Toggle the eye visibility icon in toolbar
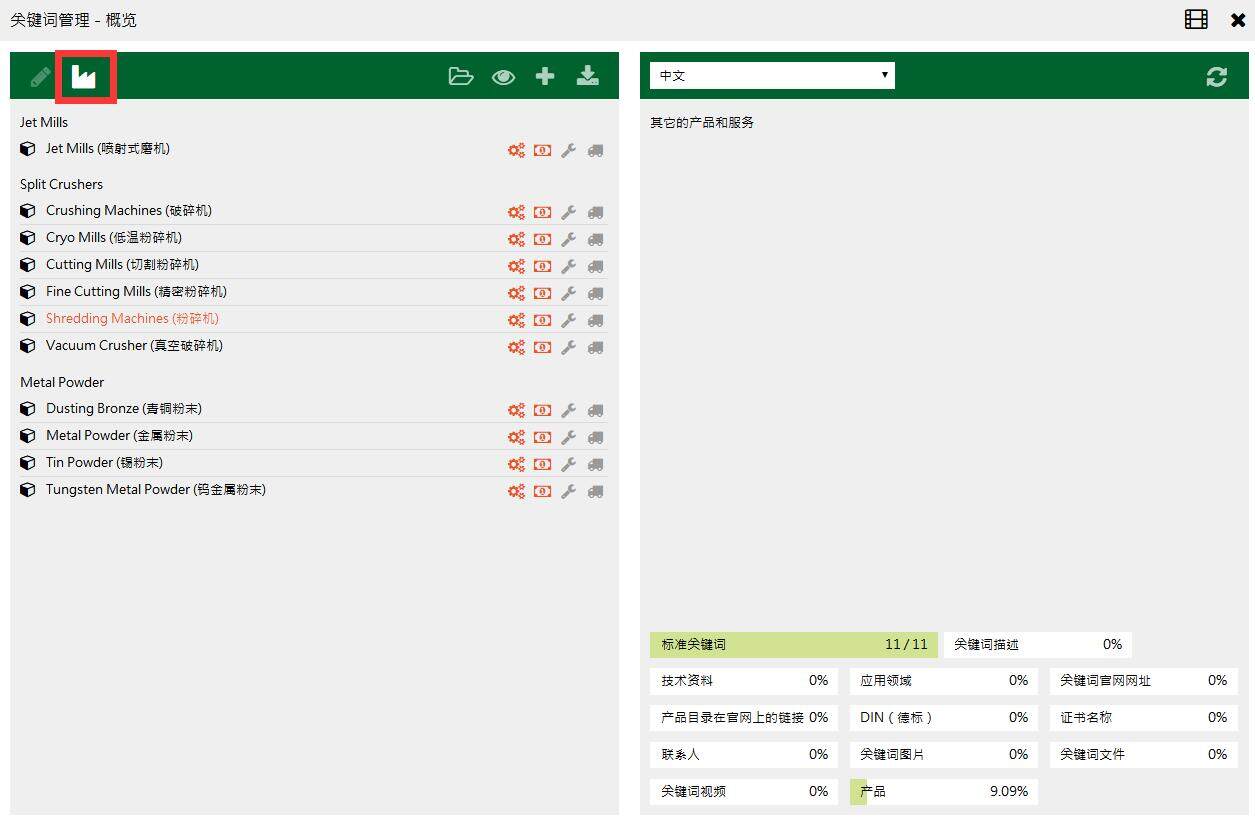 click(x=503, y=77)
